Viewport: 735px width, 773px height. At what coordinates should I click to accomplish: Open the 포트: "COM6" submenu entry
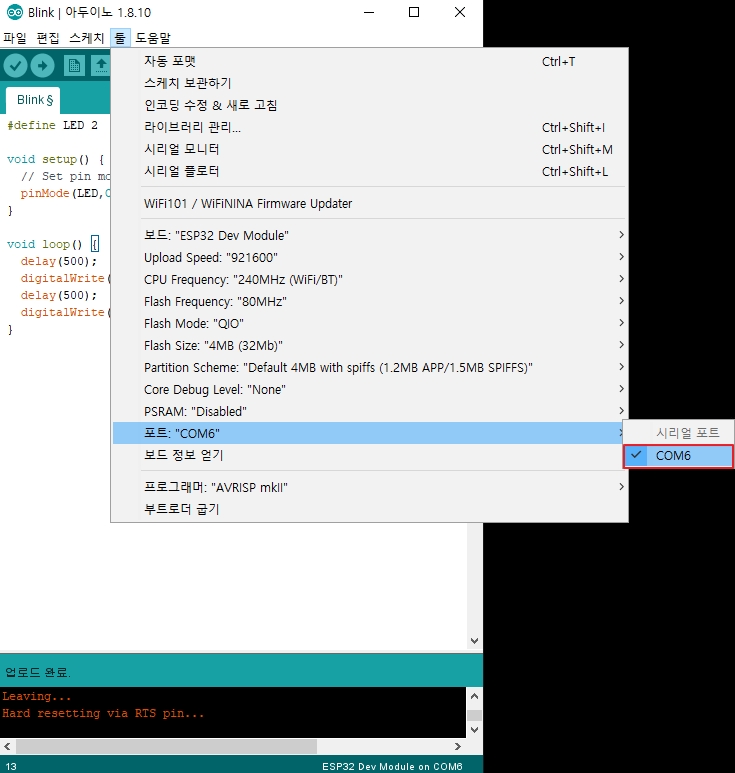click(x=370, y=433)
